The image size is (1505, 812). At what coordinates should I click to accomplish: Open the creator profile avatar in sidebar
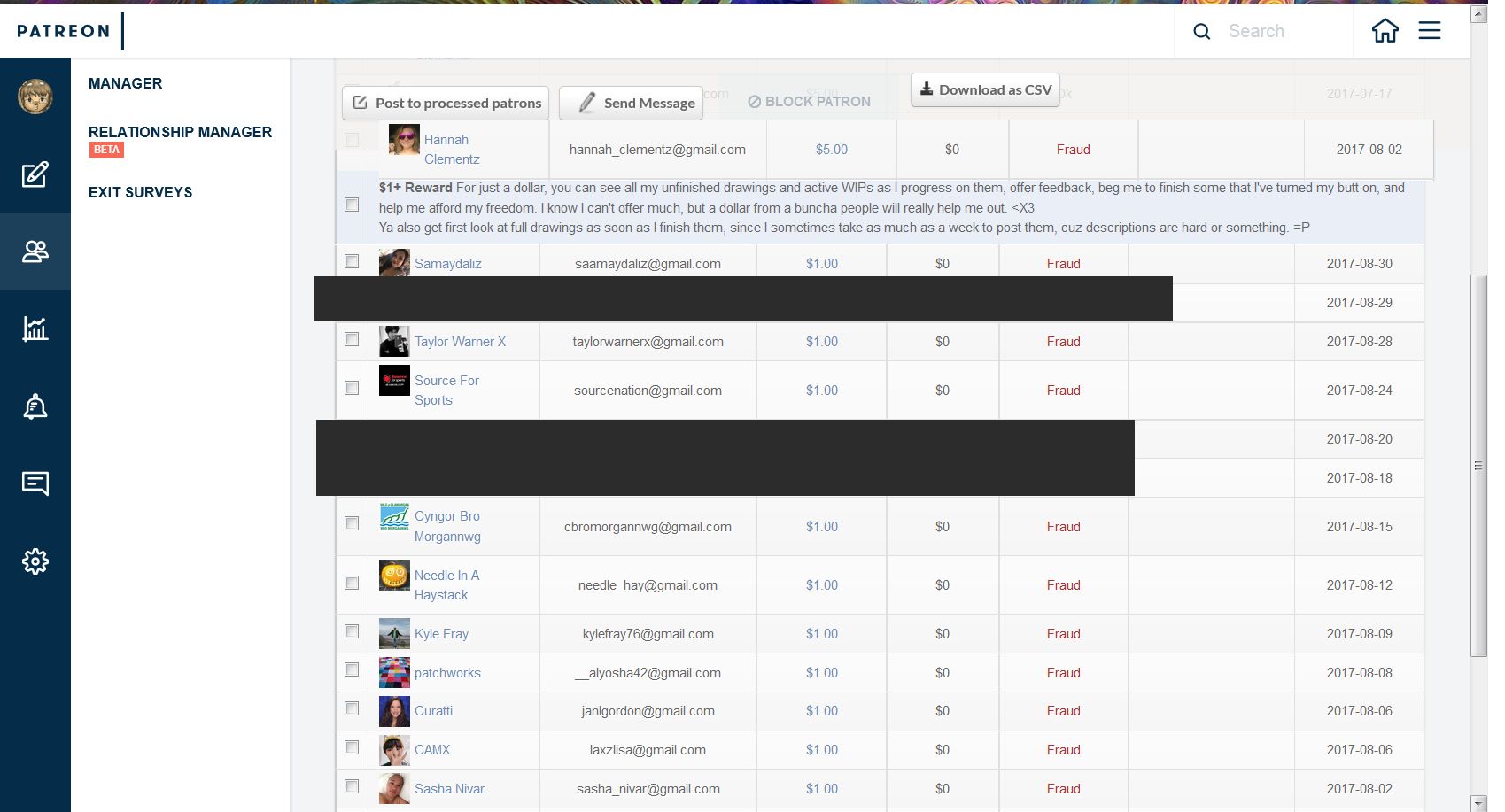coord(35,97)
